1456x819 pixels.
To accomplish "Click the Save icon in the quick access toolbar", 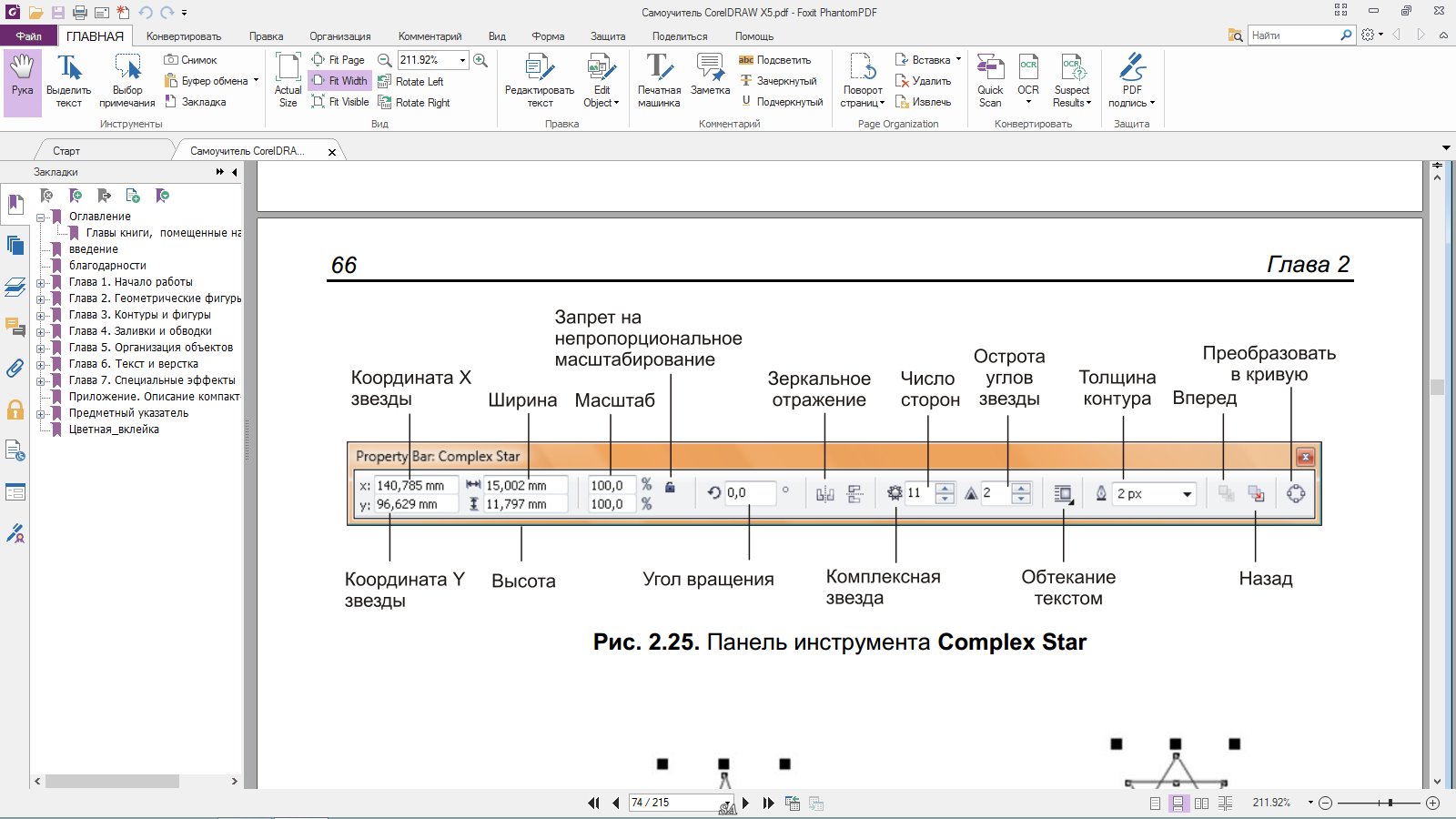I will [x=58, y=13].
